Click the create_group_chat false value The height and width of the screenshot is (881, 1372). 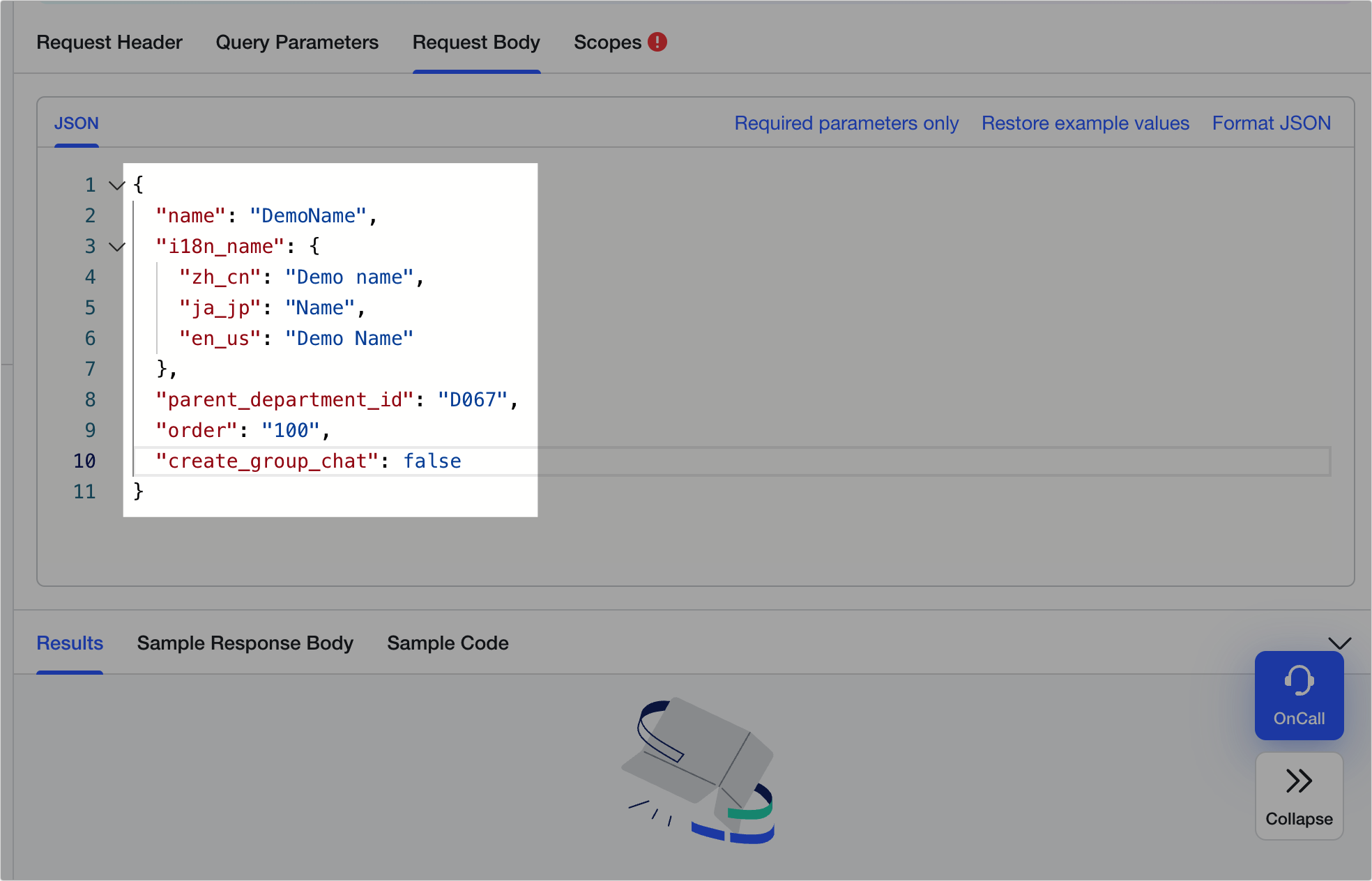point(432,461)
